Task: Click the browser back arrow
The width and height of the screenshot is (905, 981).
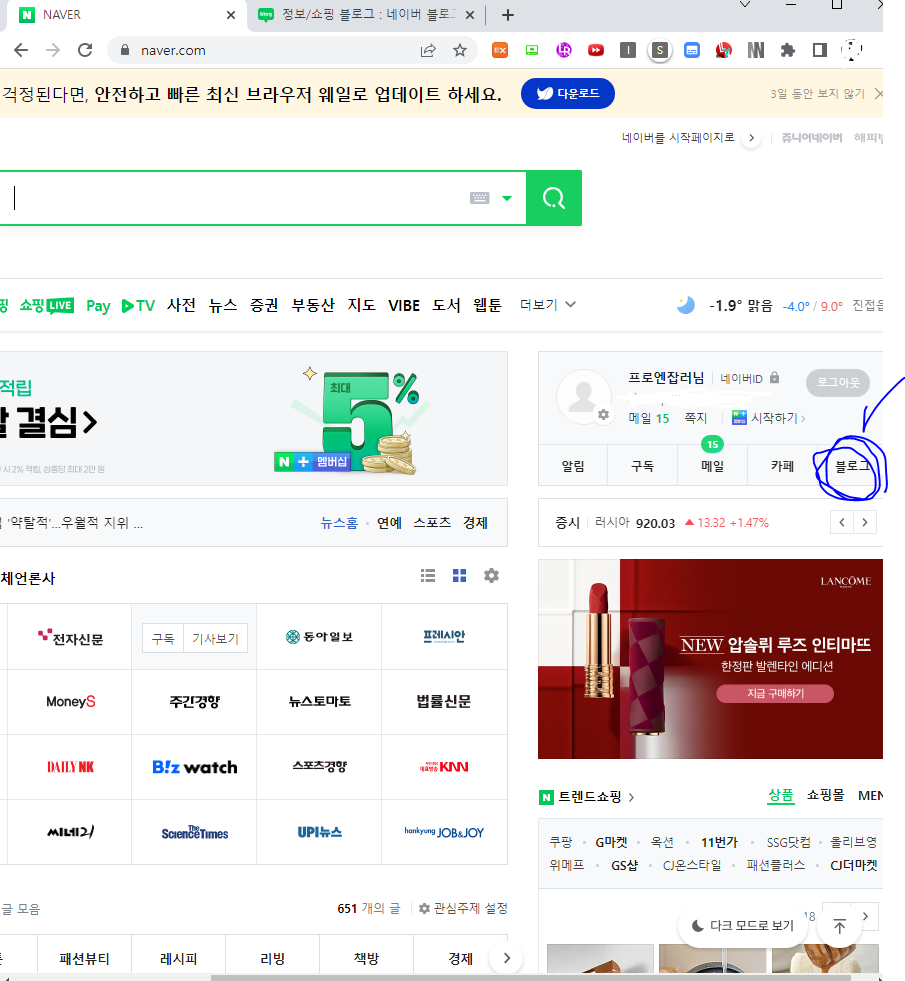Action: pyautogui.click(x=21, y=50)
